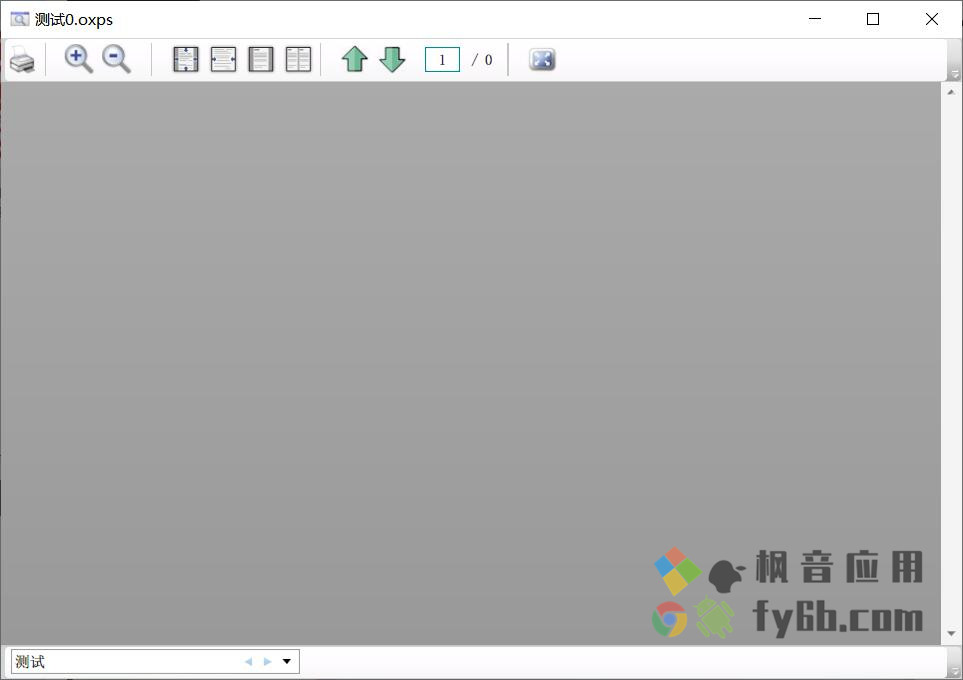This screenshot has height=680, width=963.
Task: Switch to two-page view
Action: coord(298,60)
